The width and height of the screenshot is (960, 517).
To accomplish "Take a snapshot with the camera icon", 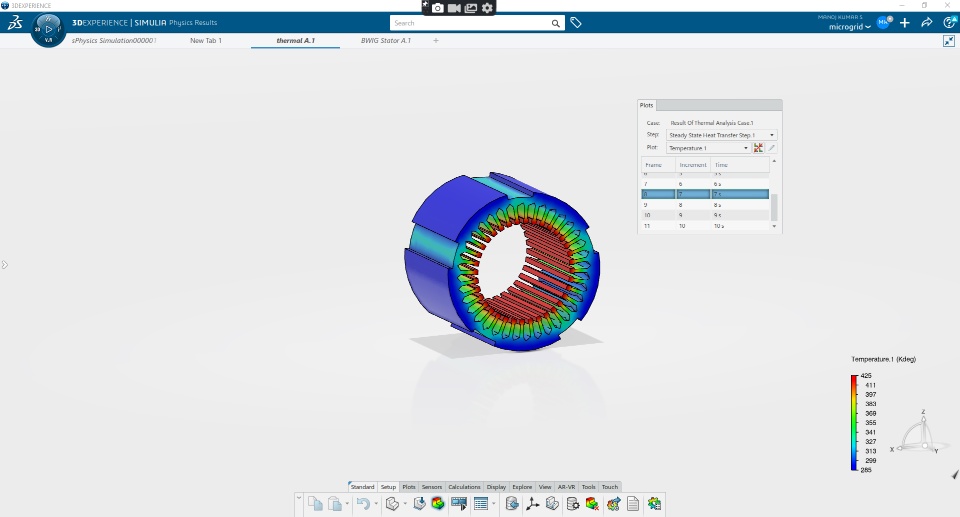I will 438,8.
